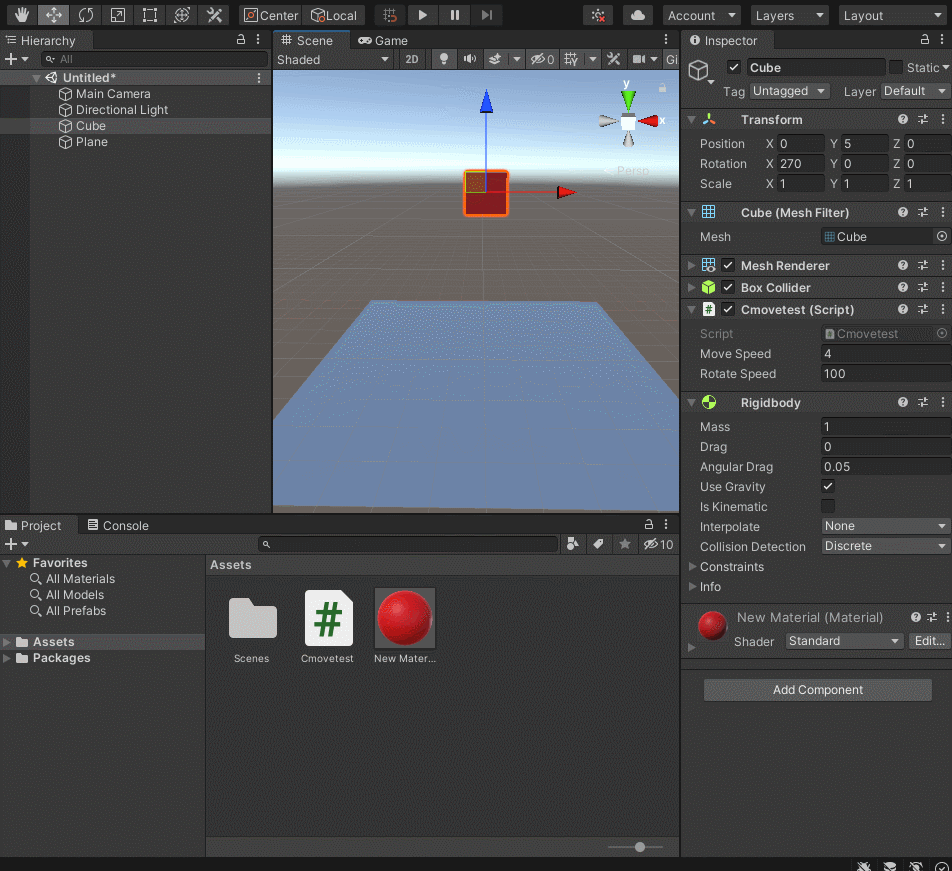The image size is (952, 871).
Task: Open the cloud services icon
Action: 638,15
